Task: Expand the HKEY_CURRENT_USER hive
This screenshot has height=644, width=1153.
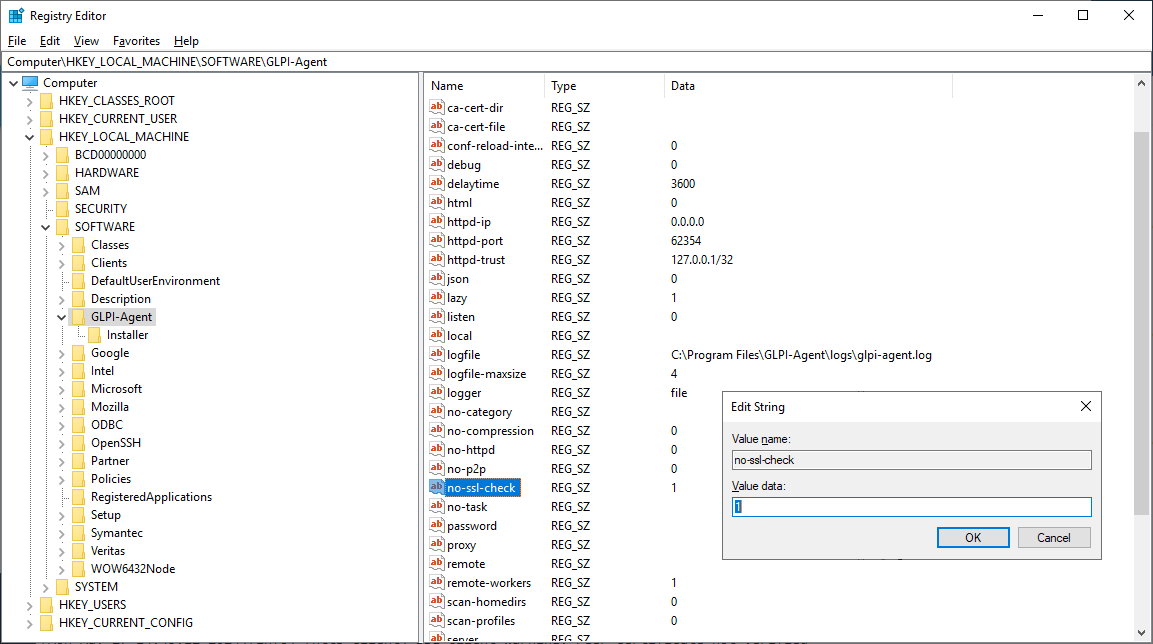Action: click(29, 119)
